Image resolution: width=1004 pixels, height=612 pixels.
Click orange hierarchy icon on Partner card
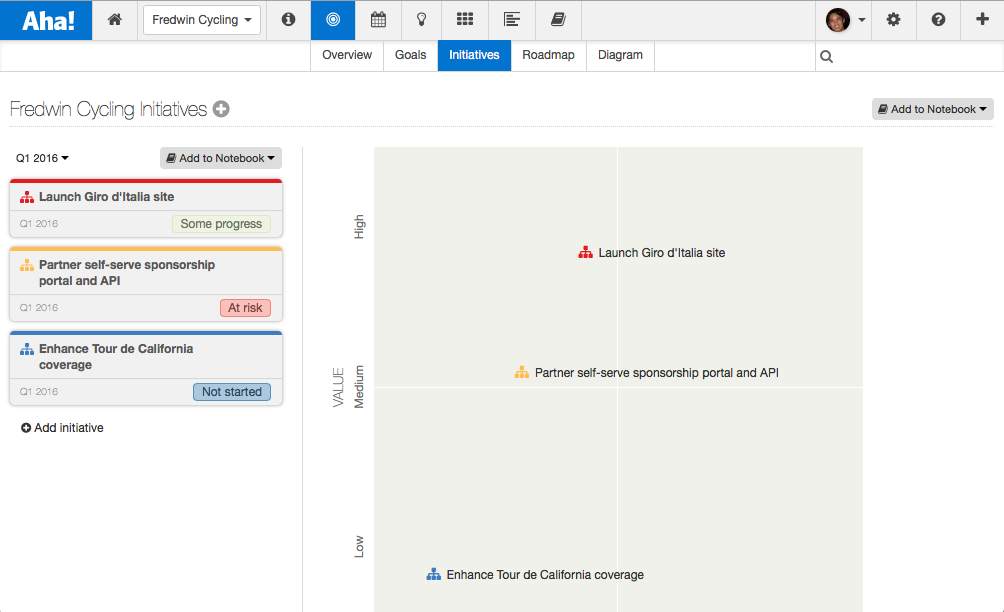[27, 265]
